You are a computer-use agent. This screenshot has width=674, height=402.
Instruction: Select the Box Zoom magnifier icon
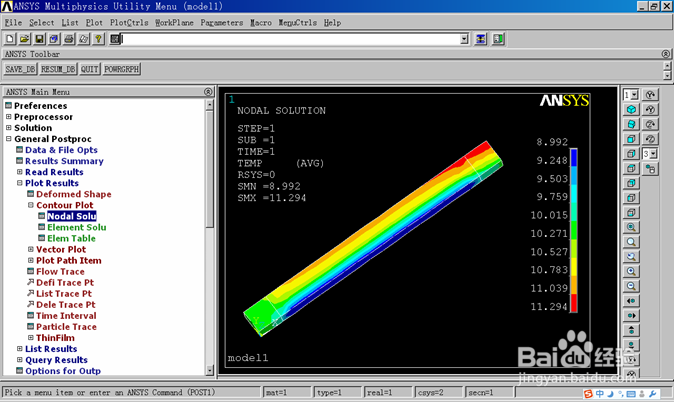pos(631,242)
